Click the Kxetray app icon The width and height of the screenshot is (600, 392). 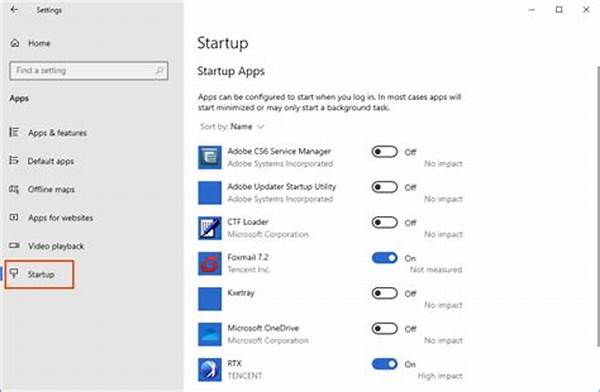pyautogui.click(x=210, y=299)
